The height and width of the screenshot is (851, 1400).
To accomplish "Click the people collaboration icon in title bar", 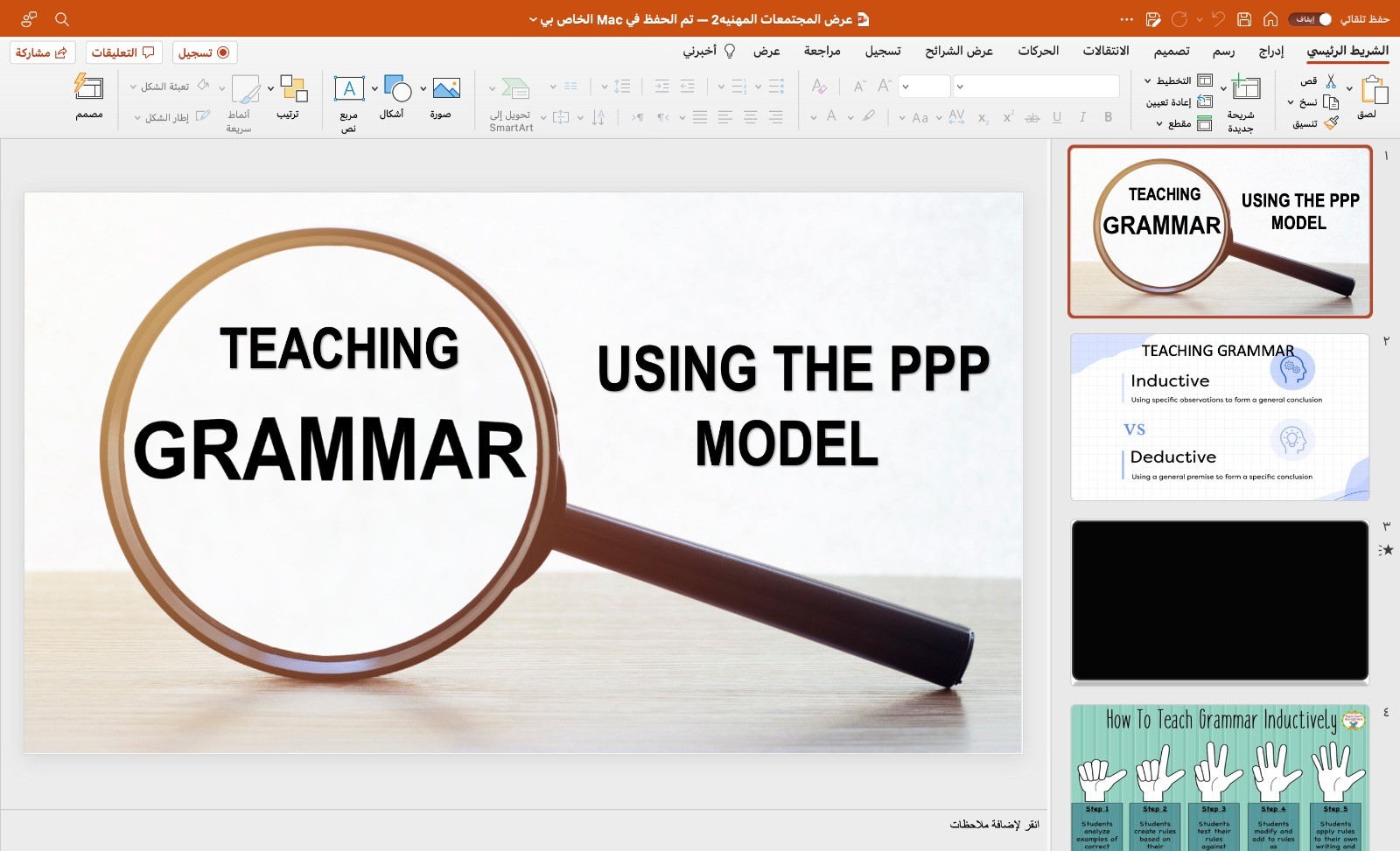I will click(x=29, y=18).
